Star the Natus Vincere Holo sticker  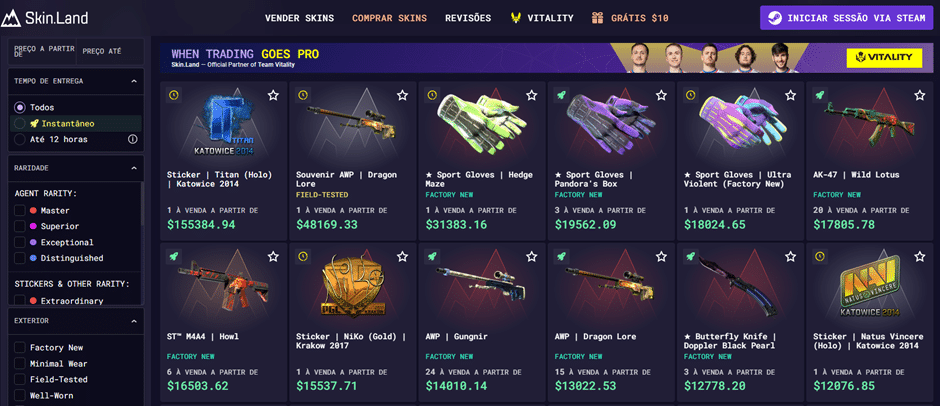[920, 257]
